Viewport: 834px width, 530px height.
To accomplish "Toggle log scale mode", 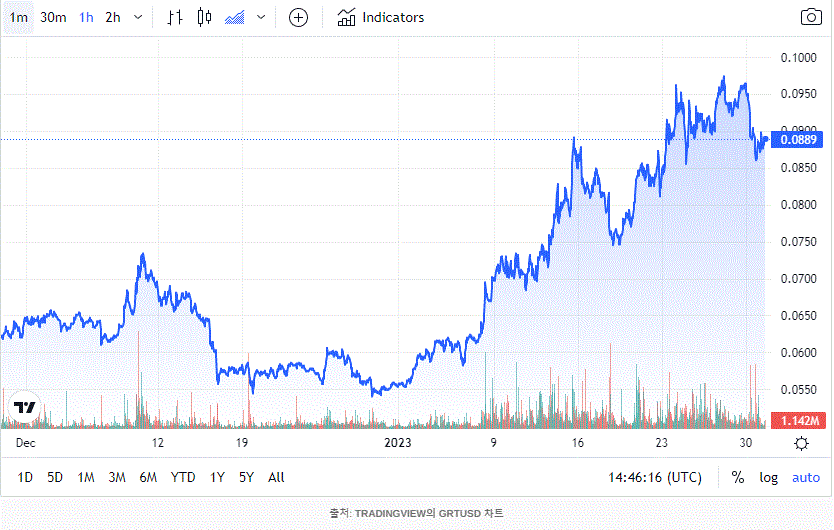I will [768, 477].
